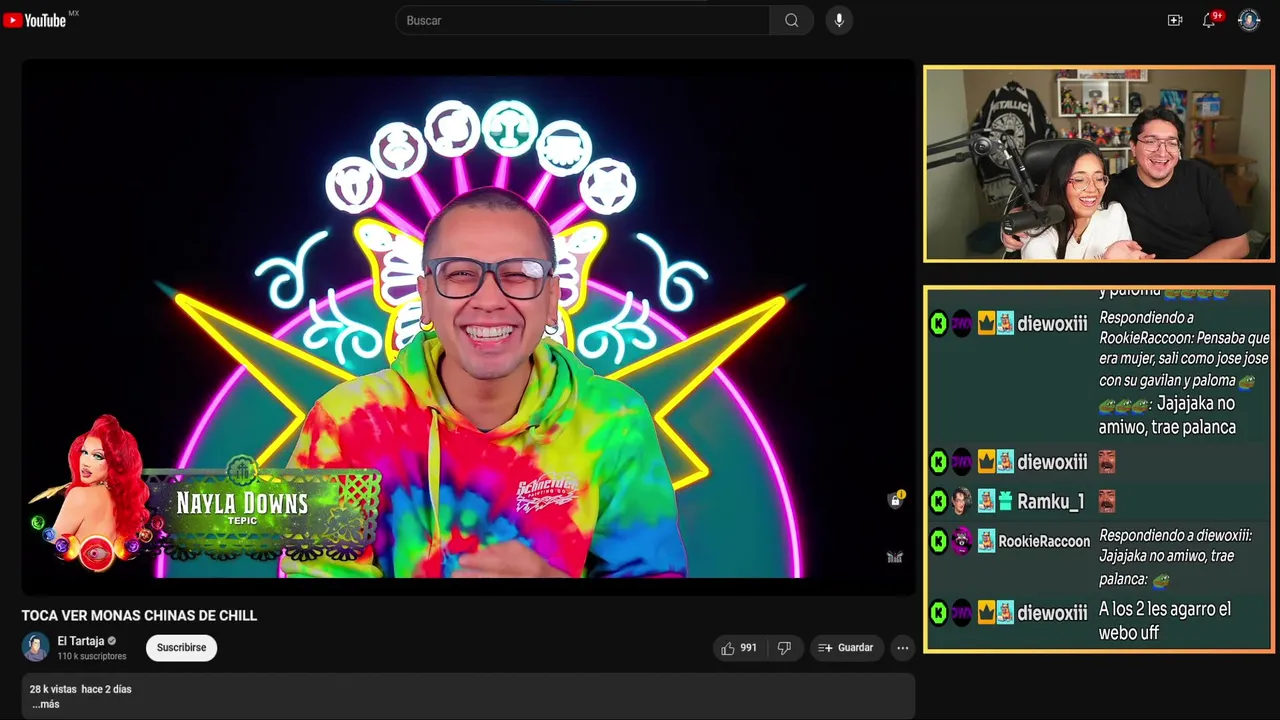Screen dimensions: 1280x720
Task: Subscribe with the Suscribirse button
Action: (181, 648)
